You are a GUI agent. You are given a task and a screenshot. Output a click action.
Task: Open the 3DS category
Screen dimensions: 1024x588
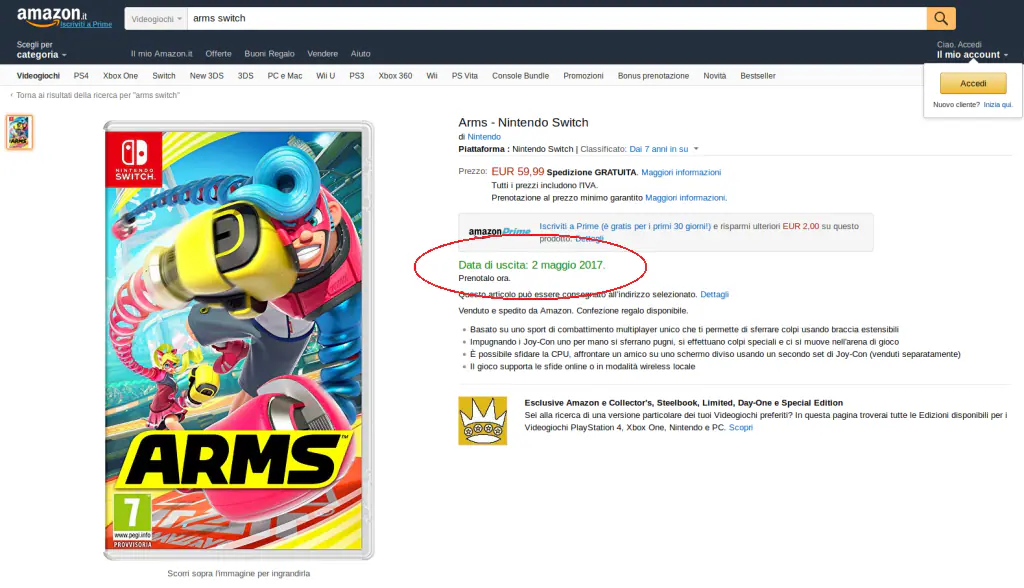click(246, 76)
